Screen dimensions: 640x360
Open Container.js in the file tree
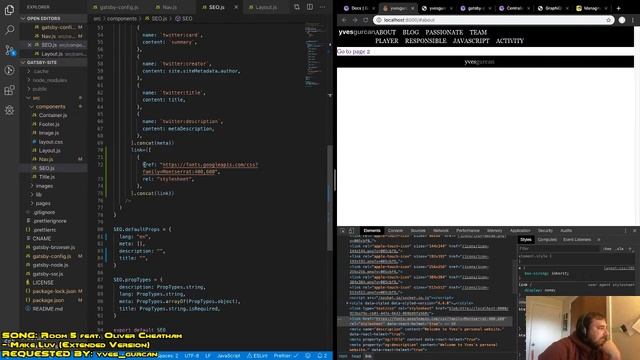coord(53,116)
